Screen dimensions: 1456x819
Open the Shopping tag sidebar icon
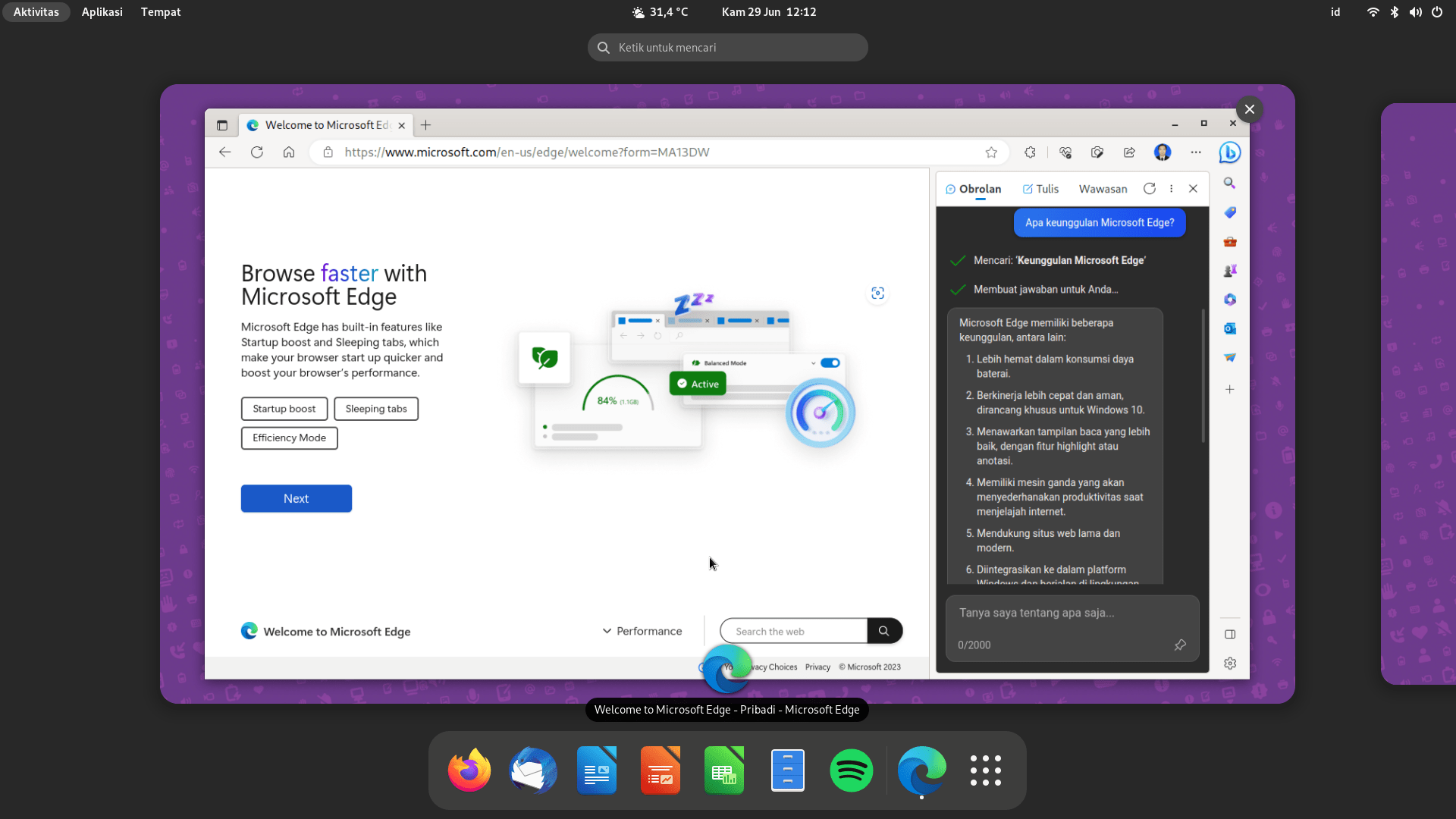(1230, 212)
